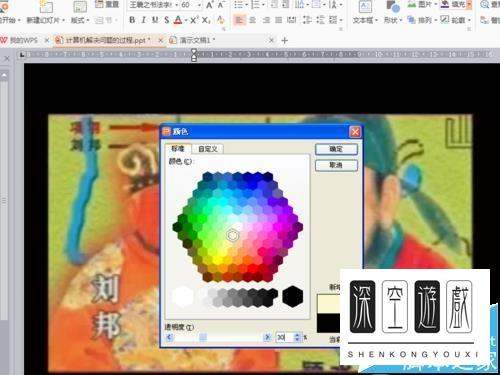Insert a text box from the ribbon
This screenshot has height=375, width=500.
(x=365, y=13)
